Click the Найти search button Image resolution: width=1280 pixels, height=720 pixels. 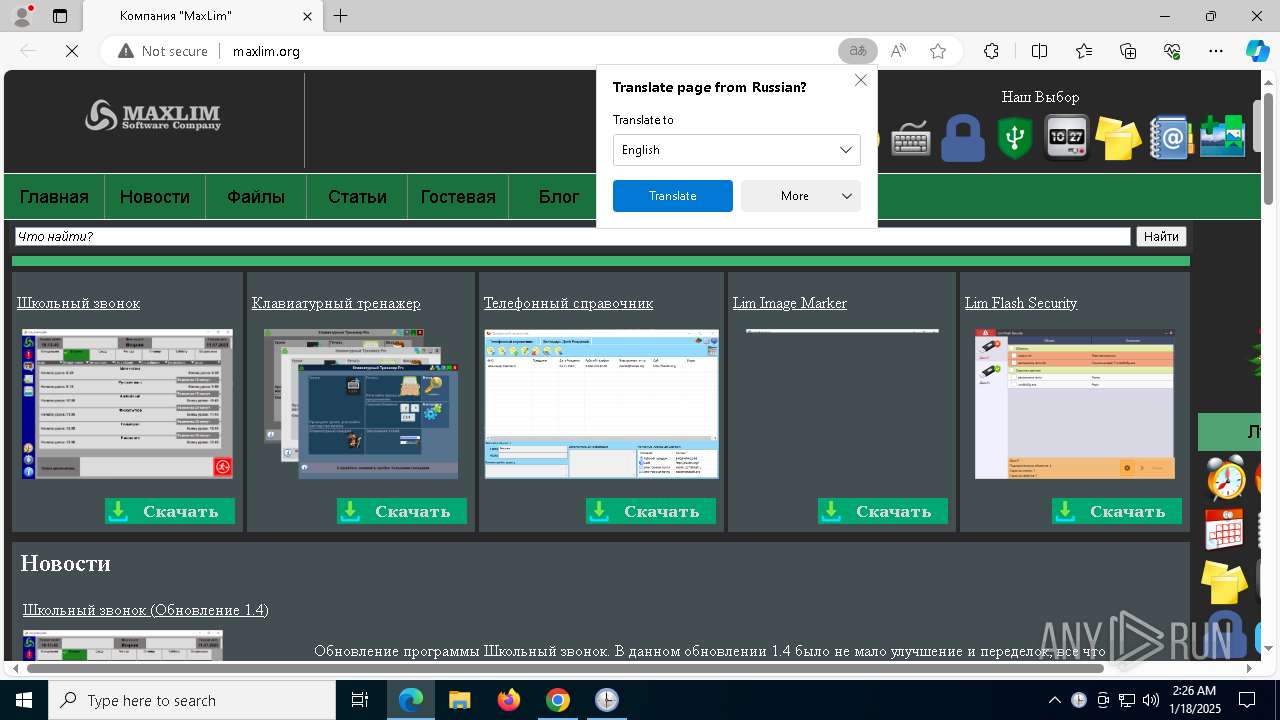1161,237
